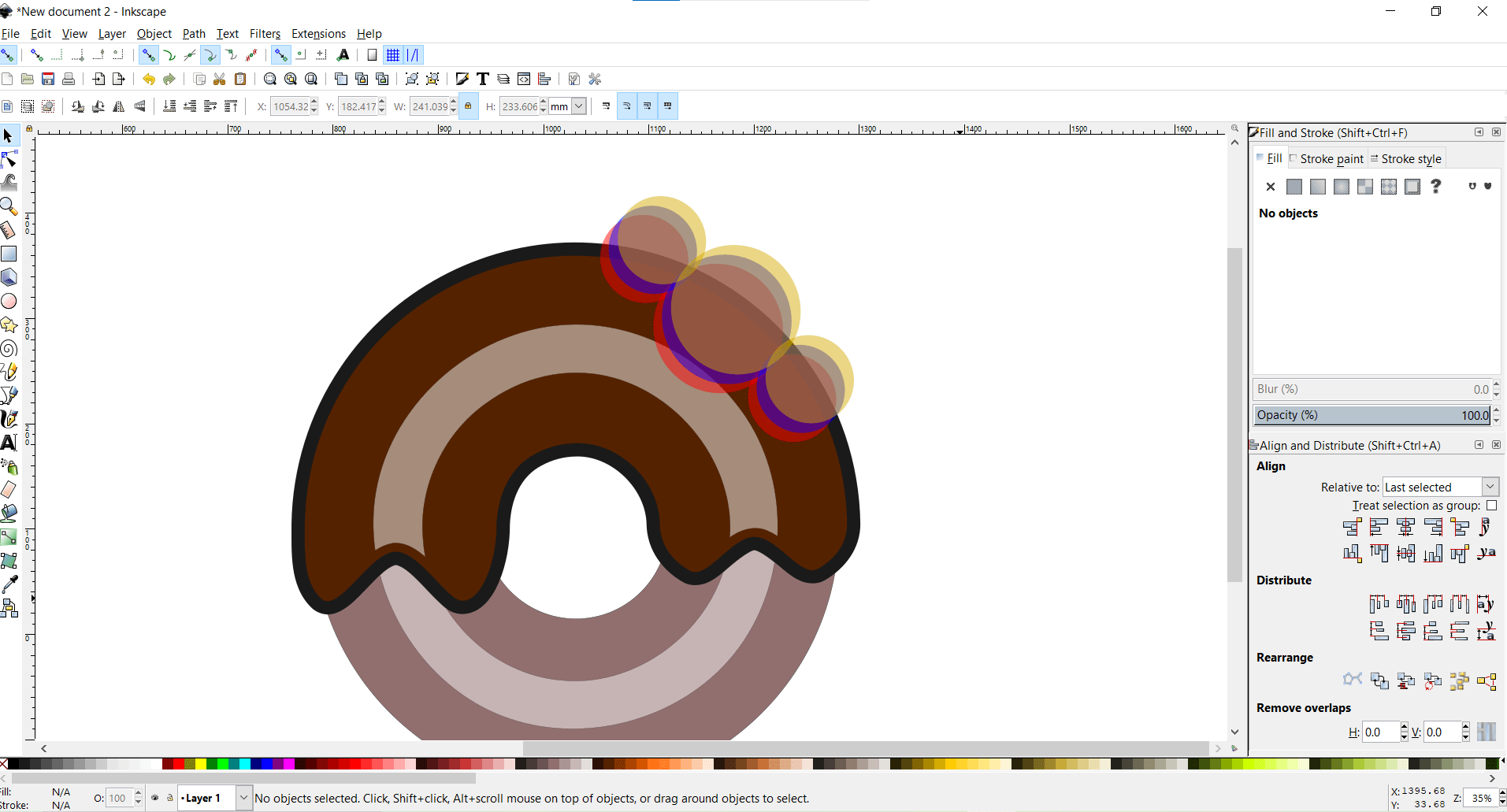Collapse the Align and Distribute panel
Image resolution: width=1507 pixels, height=812 pixels.
tap(1479, 445)
